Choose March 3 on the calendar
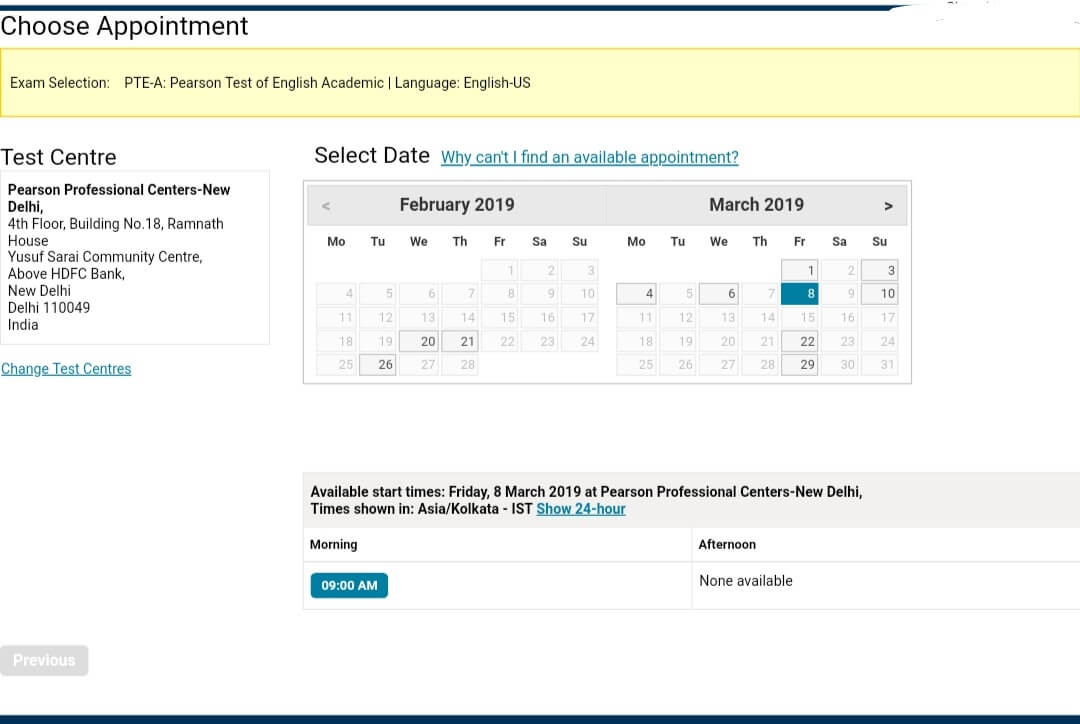The width and height of the screenshot is (1080, 724). pos(880,270)
